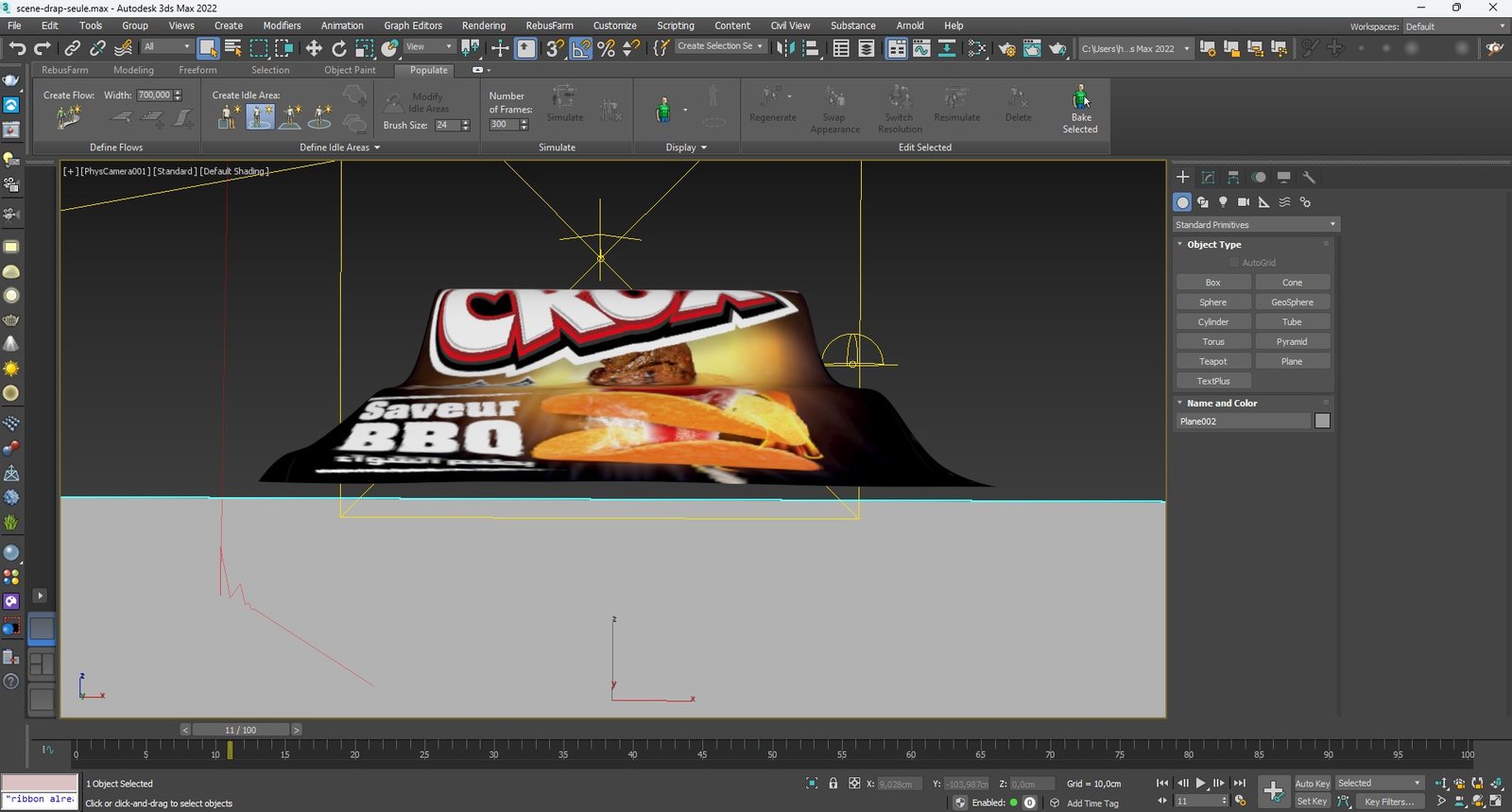1512x812 pixels.
Task: Open the Modify panel tab icon
Action: click(x=1208, y=177)
